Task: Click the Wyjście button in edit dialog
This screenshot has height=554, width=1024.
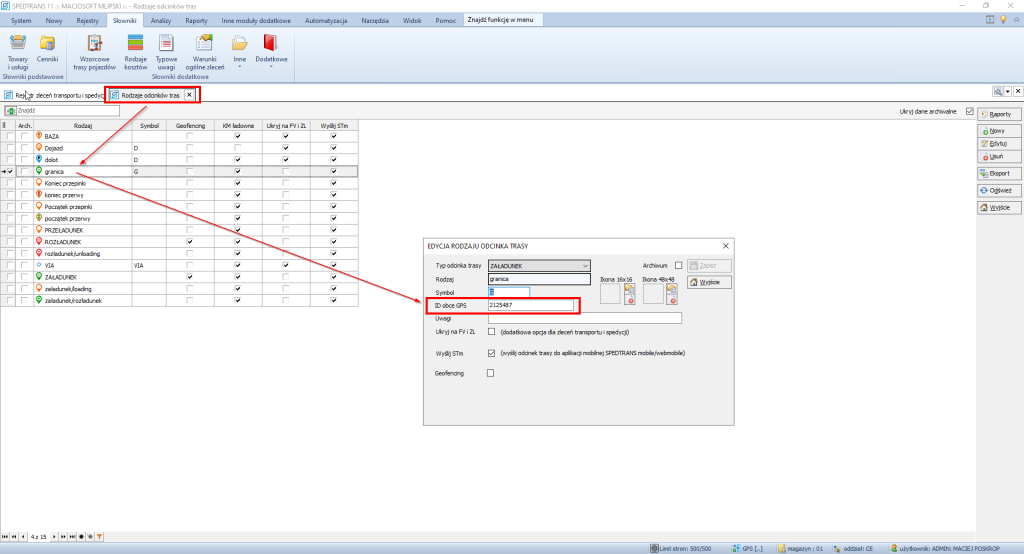Action: pos(710,282)
